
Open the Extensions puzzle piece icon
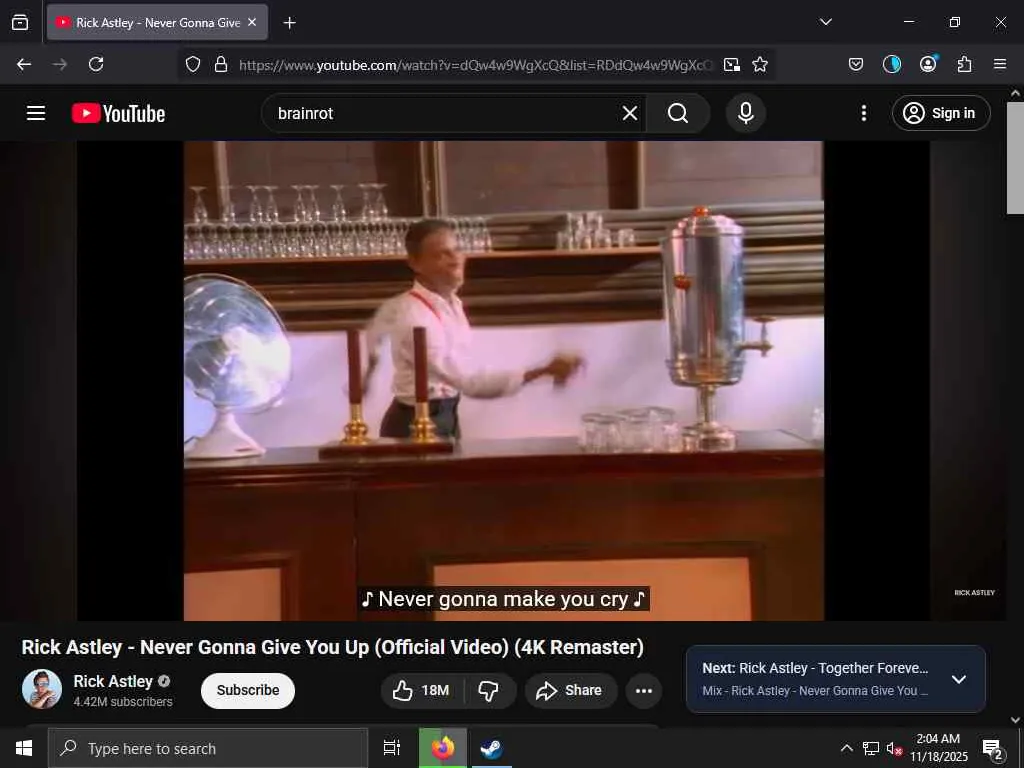(x=965, y=64)
